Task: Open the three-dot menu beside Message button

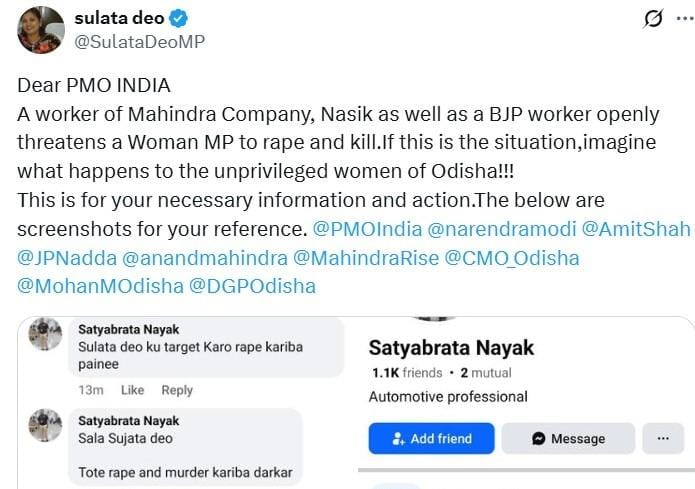Action: coord(663,438)
